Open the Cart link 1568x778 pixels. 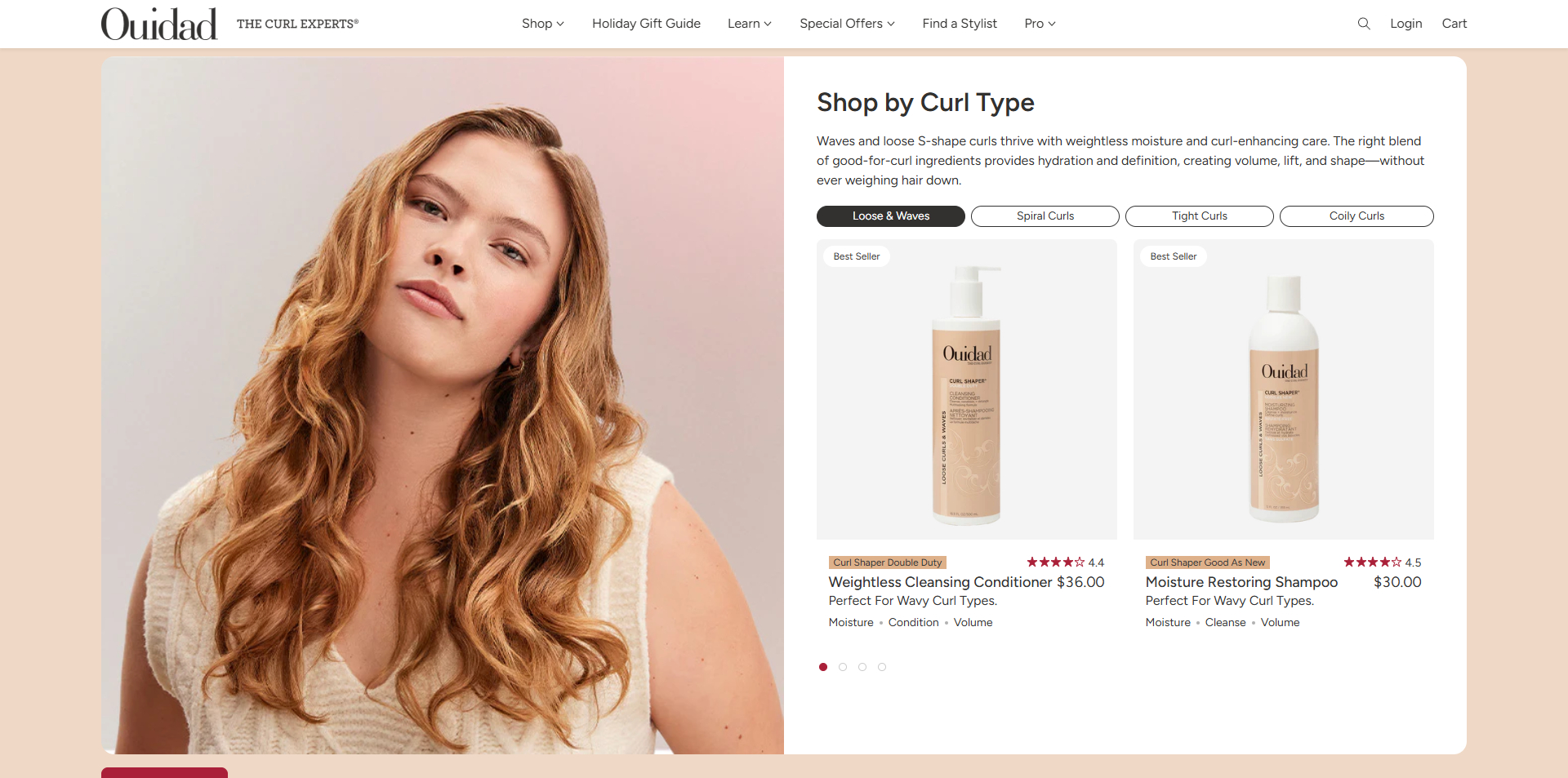click(1454, 24)
